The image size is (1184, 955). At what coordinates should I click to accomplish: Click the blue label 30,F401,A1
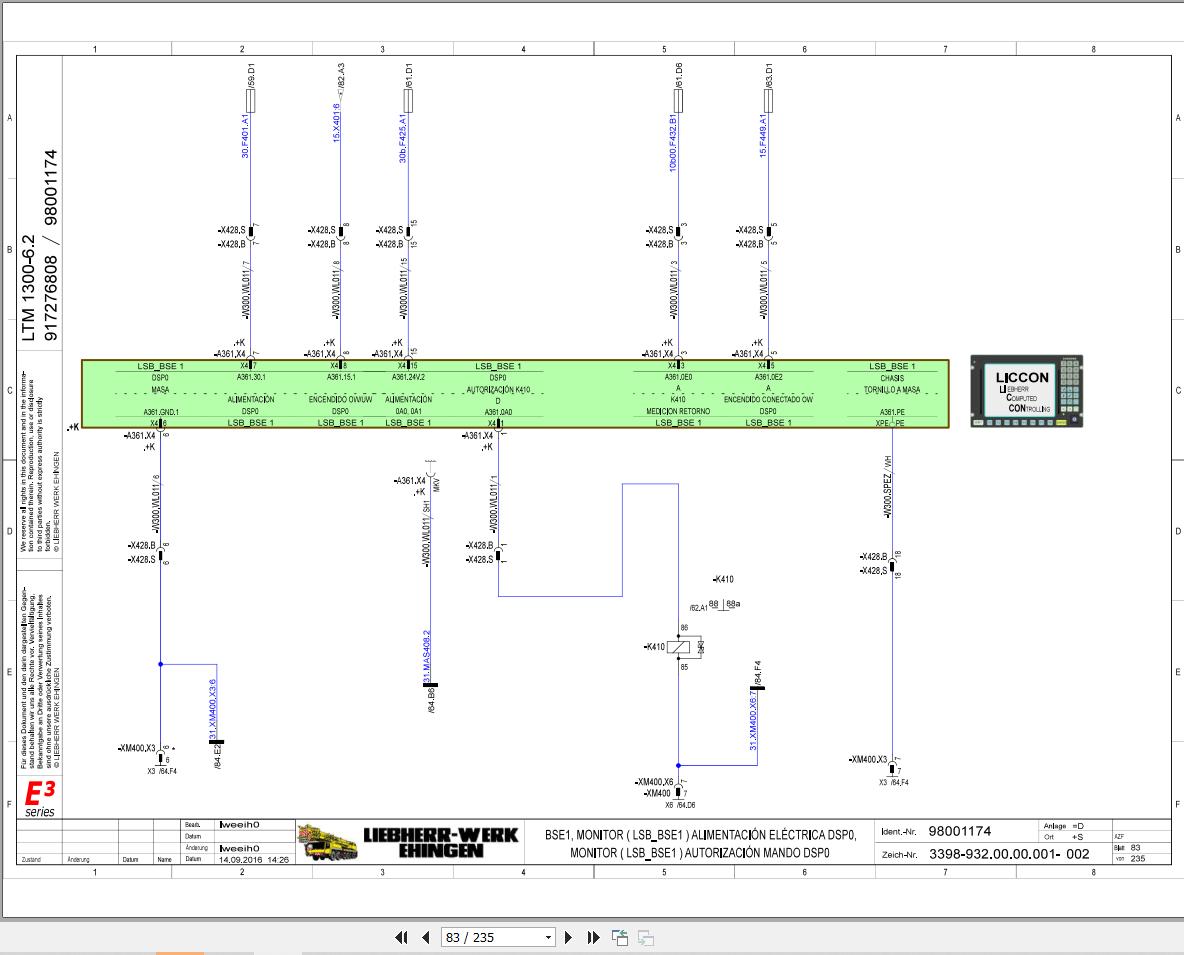click(243, 135)
